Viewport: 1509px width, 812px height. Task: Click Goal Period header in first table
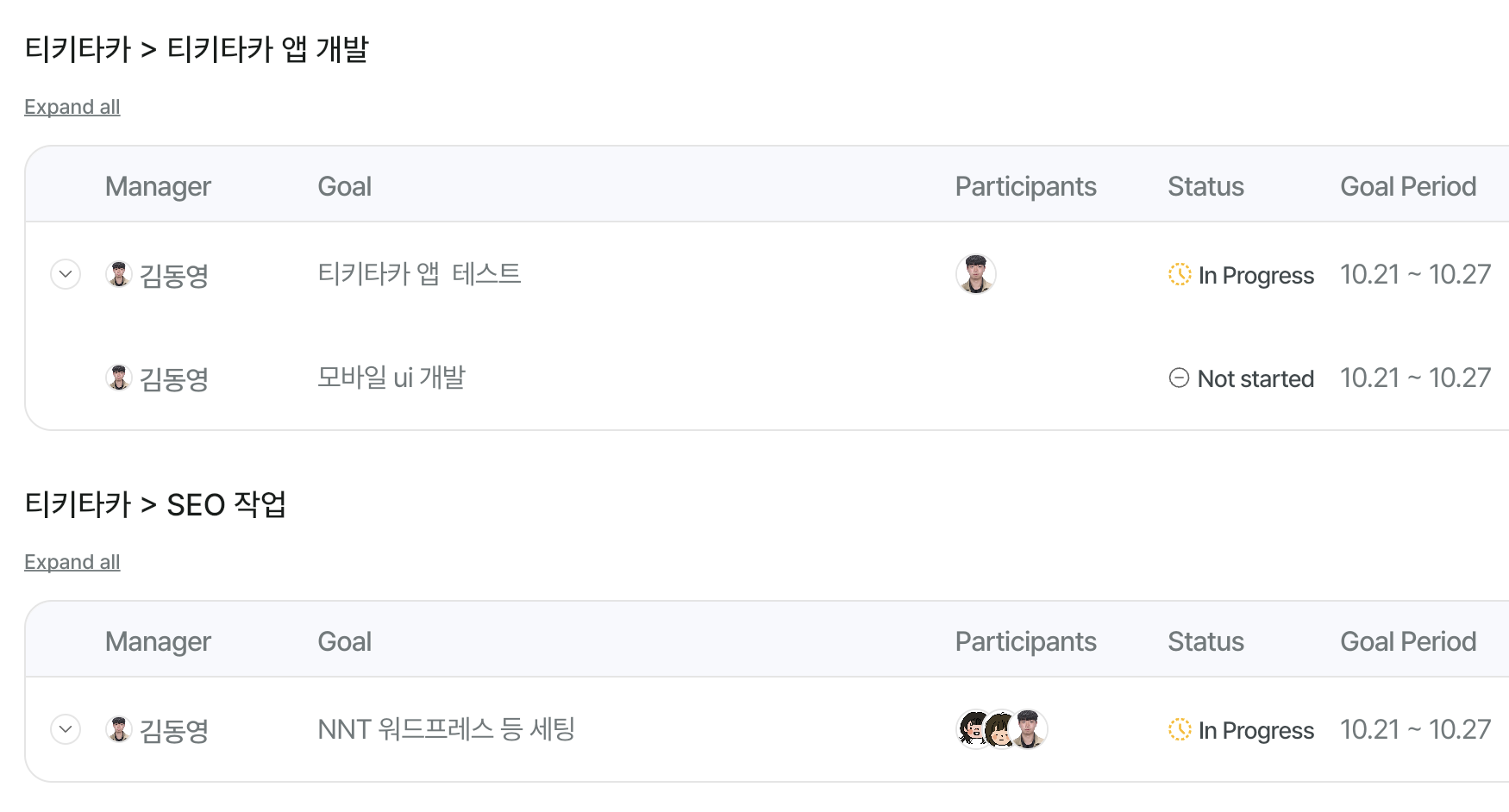1408,186
